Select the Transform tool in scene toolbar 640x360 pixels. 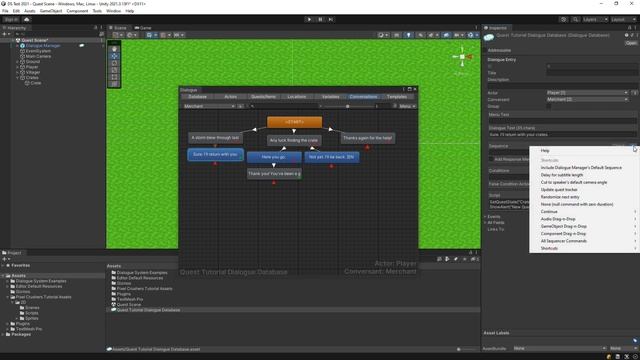click(114, 84)
